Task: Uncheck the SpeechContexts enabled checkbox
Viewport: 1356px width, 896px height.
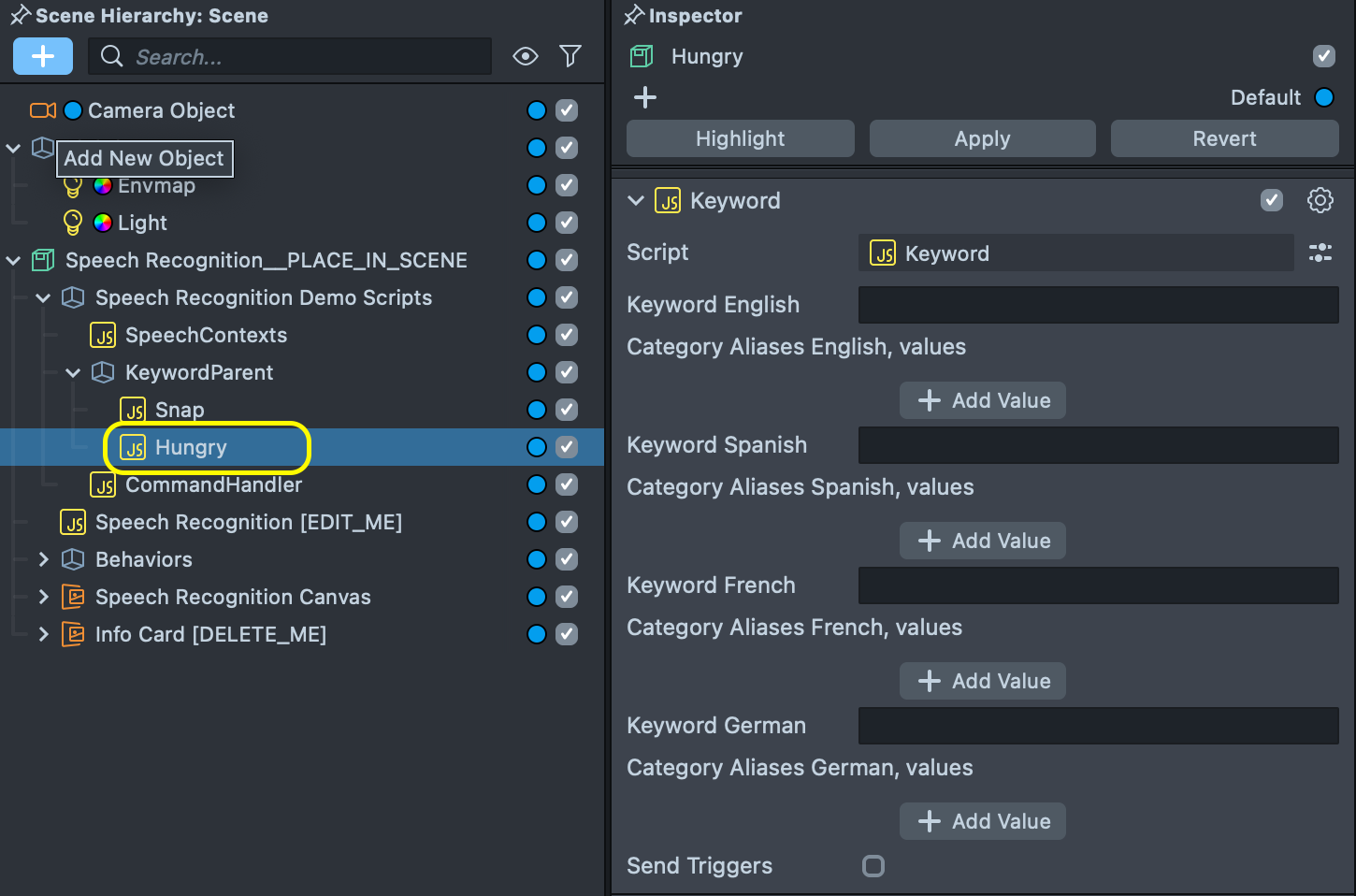Action: [x=567, y=335]
